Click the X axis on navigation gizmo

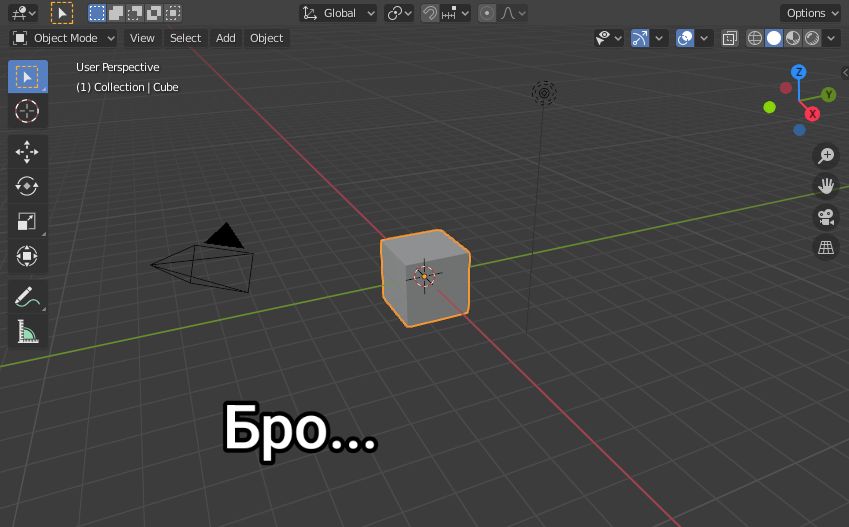[x=812, y=114]
